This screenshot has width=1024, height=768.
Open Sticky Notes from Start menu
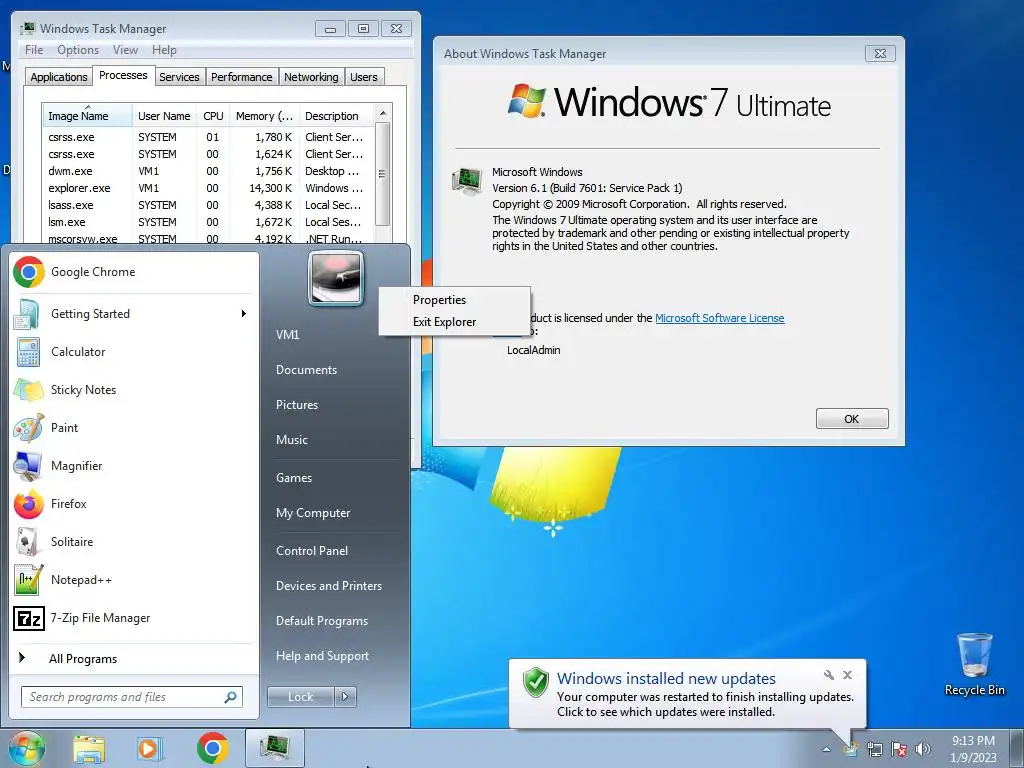[x=134, y=390]
